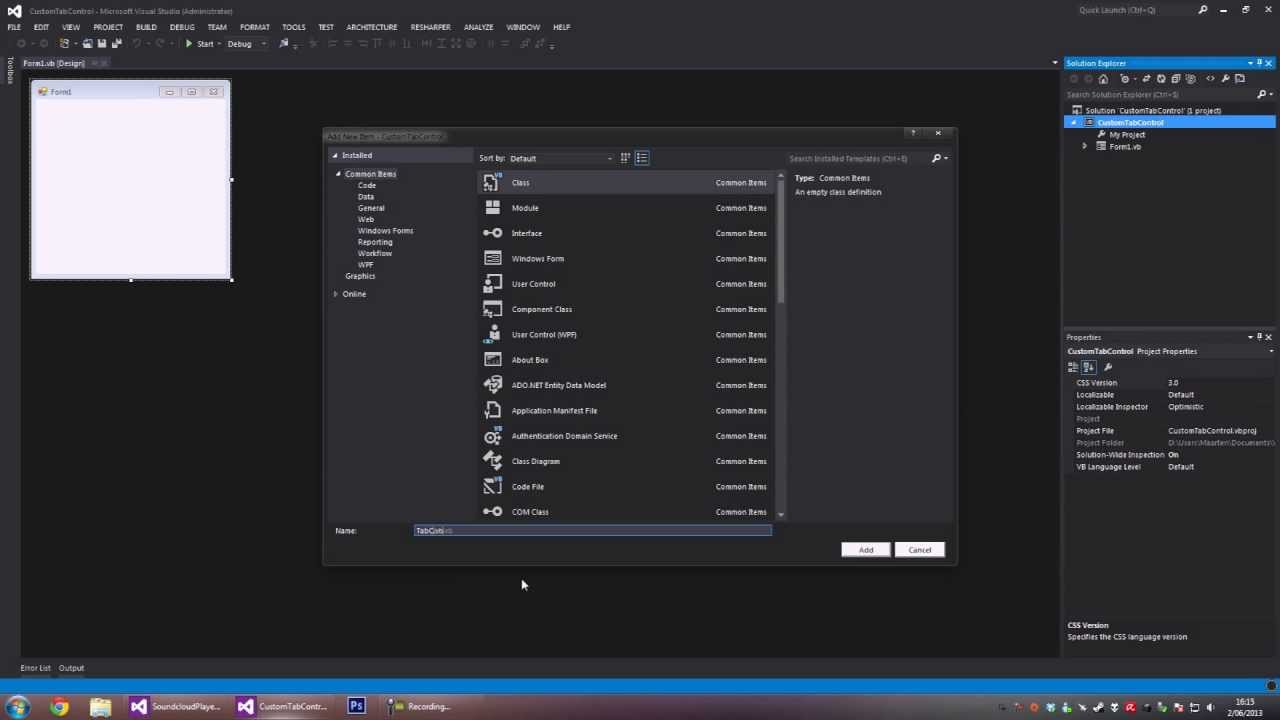Click Solution Explorer View Code icon
This screenshot has height=720, width=1280.
pyautogui.click(x=1210, y=79)
